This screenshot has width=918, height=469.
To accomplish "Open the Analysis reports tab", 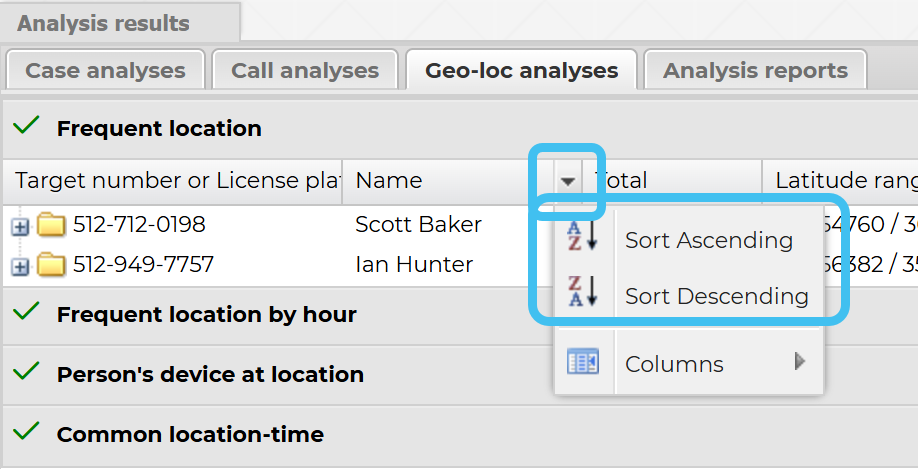I will pos(755,70).
